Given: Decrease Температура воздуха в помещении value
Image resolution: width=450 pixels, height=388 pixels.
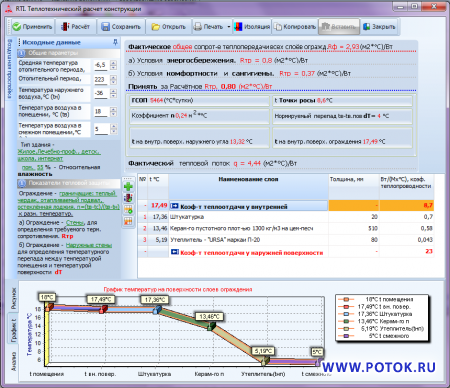Looking at the screenshot, I should pyautogui.click(x=113, y=114).
